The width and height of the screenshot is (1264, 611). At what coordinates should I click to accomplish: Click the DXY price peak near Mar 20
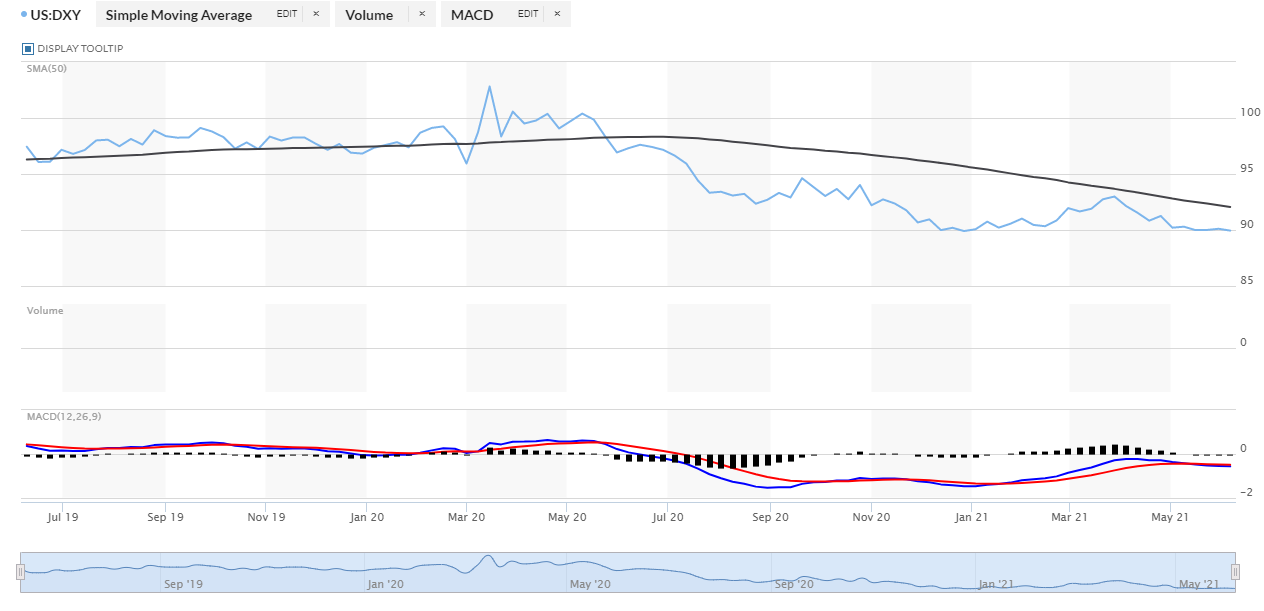[x=489, y=87]
